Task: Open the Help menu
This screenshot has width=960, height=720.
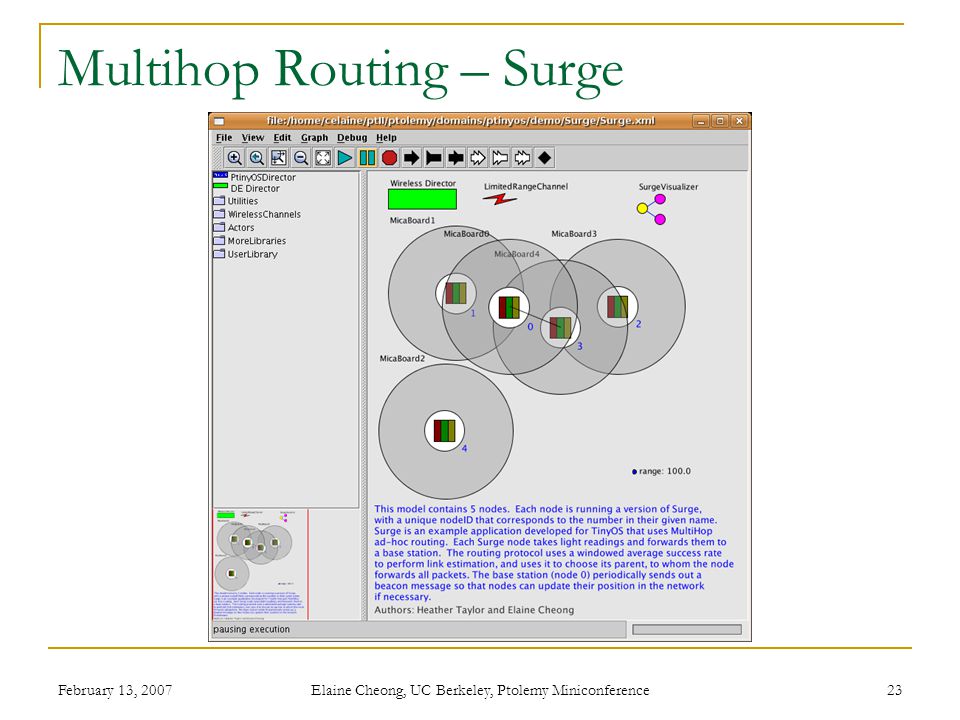Action: tap(386, 138)
